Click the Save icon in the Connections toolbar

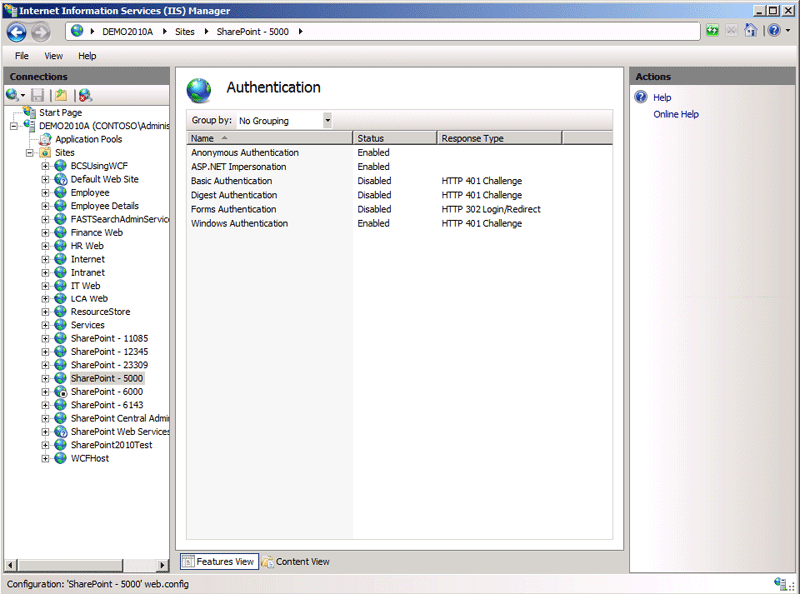tap(37, 95)
